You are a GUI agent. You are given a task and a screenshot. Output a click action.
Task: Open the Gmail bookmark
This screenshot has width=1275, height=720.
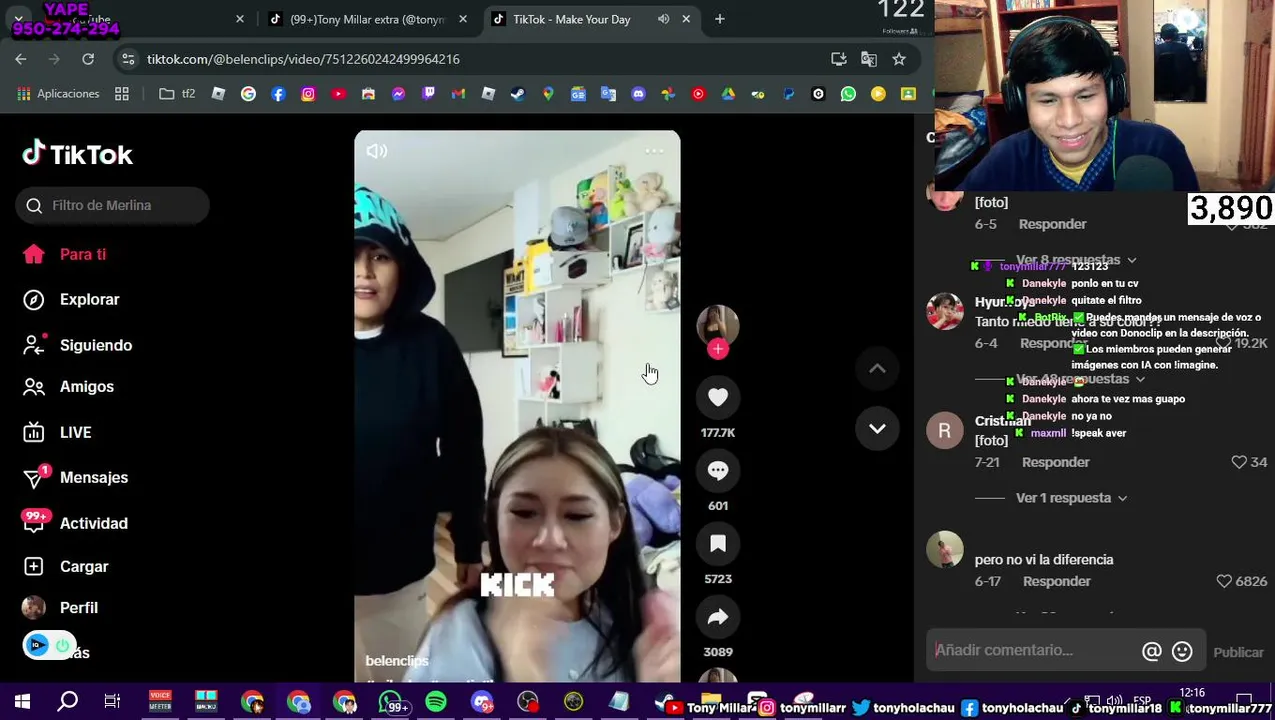458,93
